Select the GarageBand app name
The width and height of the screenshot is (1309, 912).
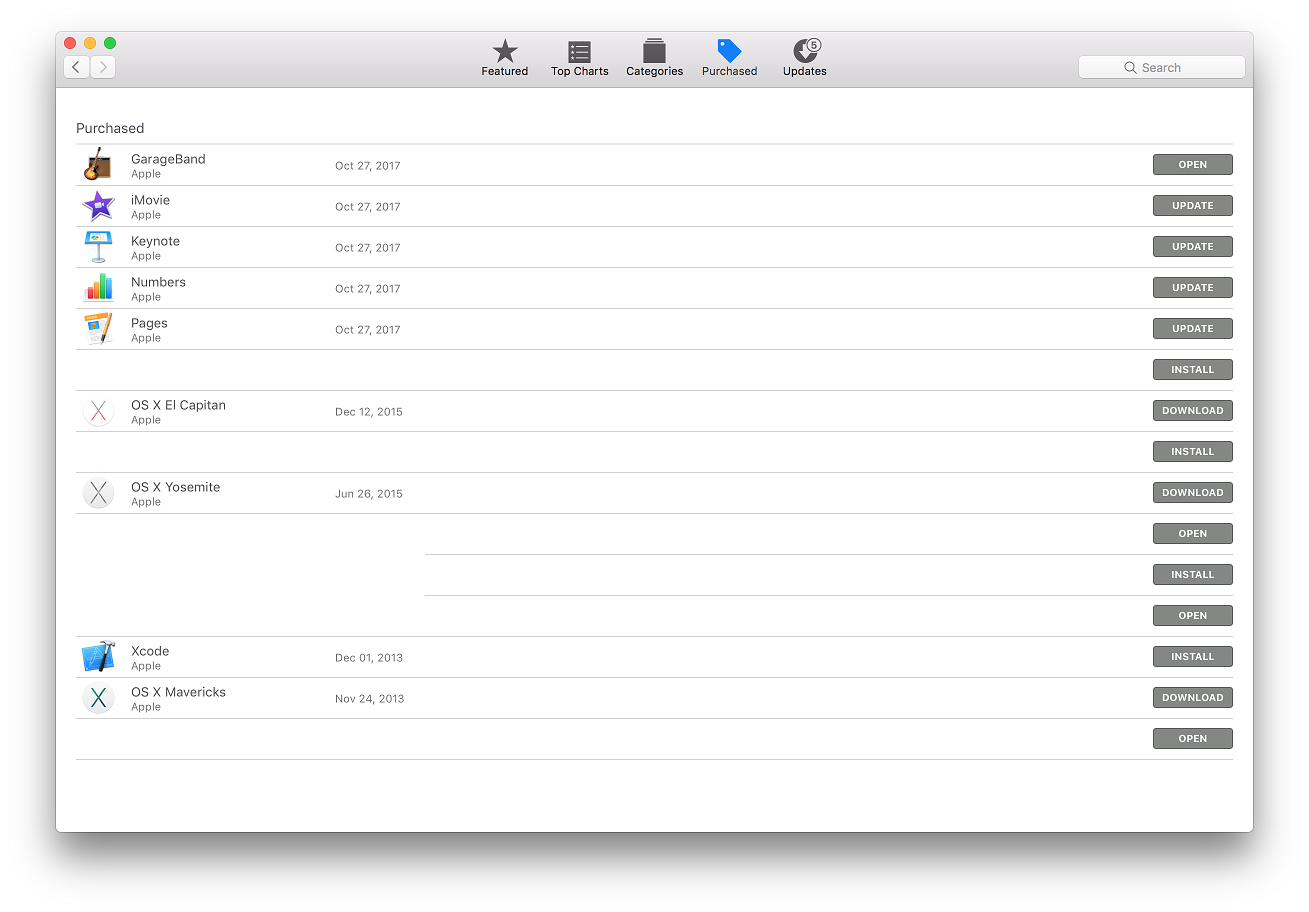(168, 159)
